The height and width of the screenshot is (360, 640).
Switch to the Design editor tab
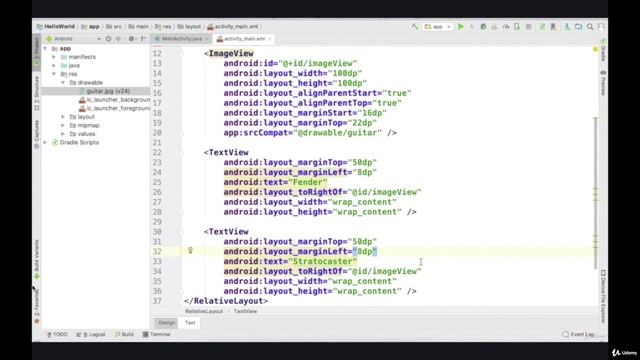click(167, 323)
